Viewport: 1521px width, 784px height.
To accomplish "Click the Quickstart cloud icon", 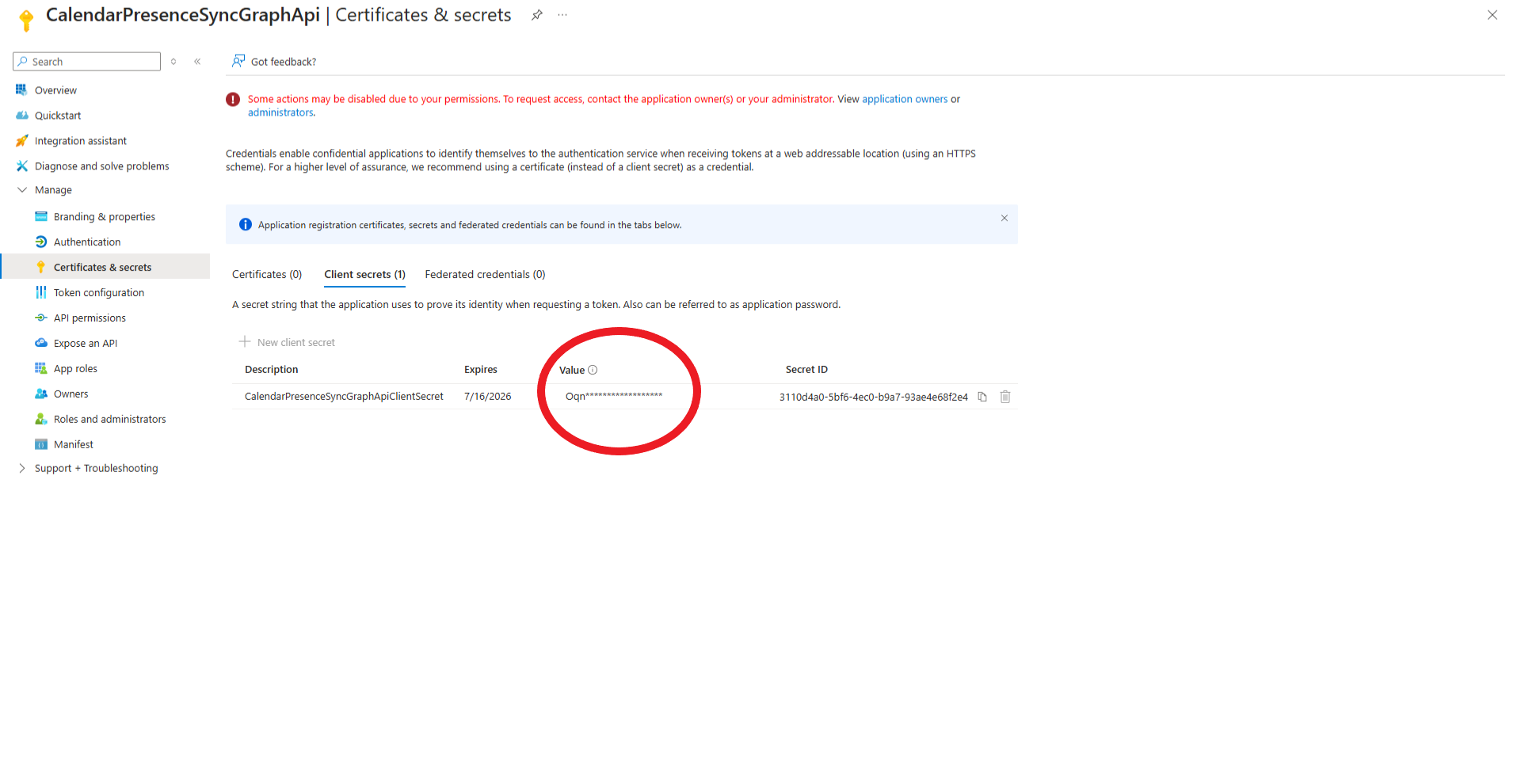I will (21, 116).
